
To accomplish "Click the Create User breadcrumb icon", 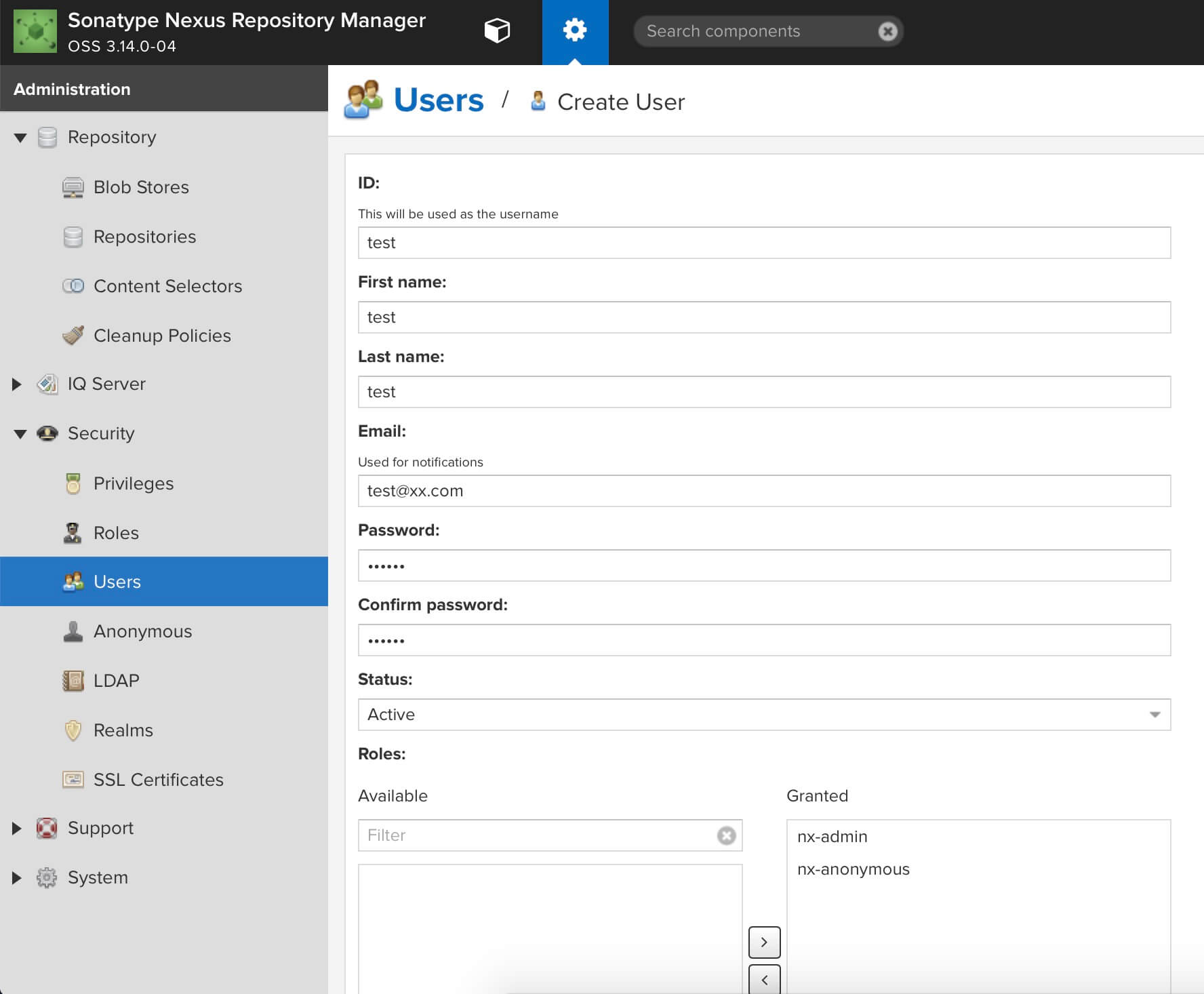I will click(538, 101).
